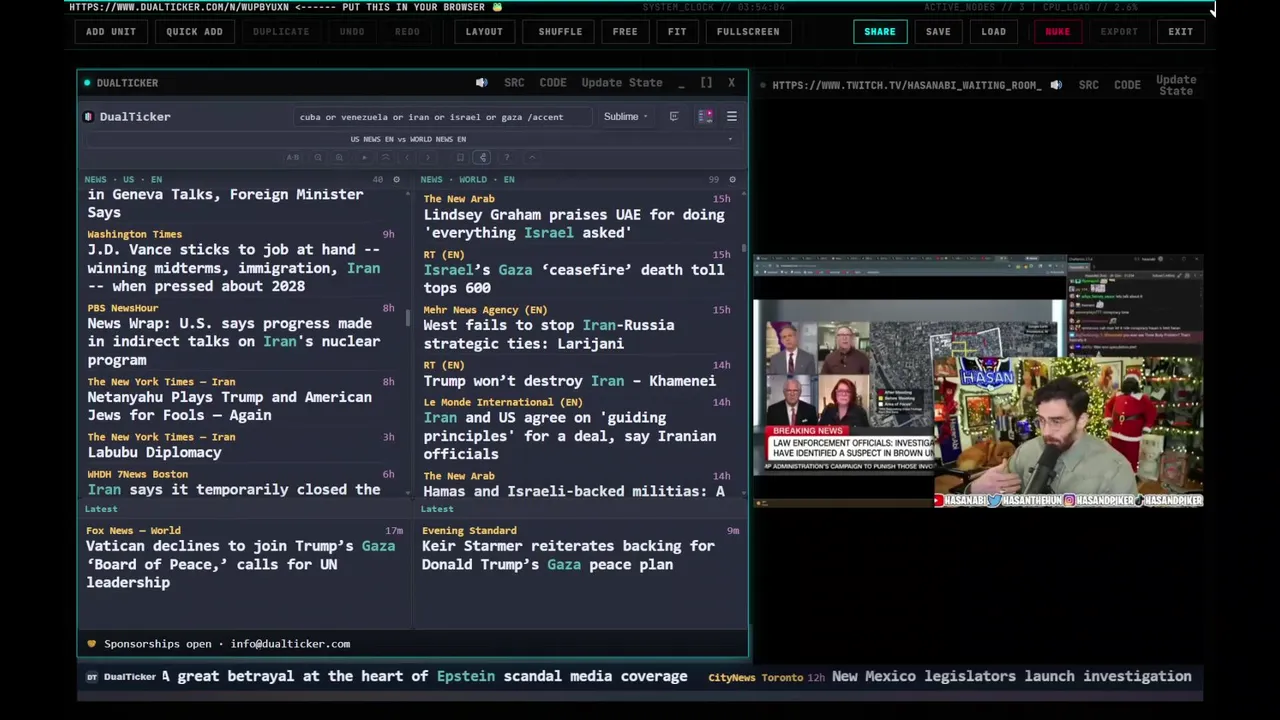The width and height of the screenshot is (1280, 720).
Task: Maximize the DualTicker unit with bracket icon
Action: (706, 83)
